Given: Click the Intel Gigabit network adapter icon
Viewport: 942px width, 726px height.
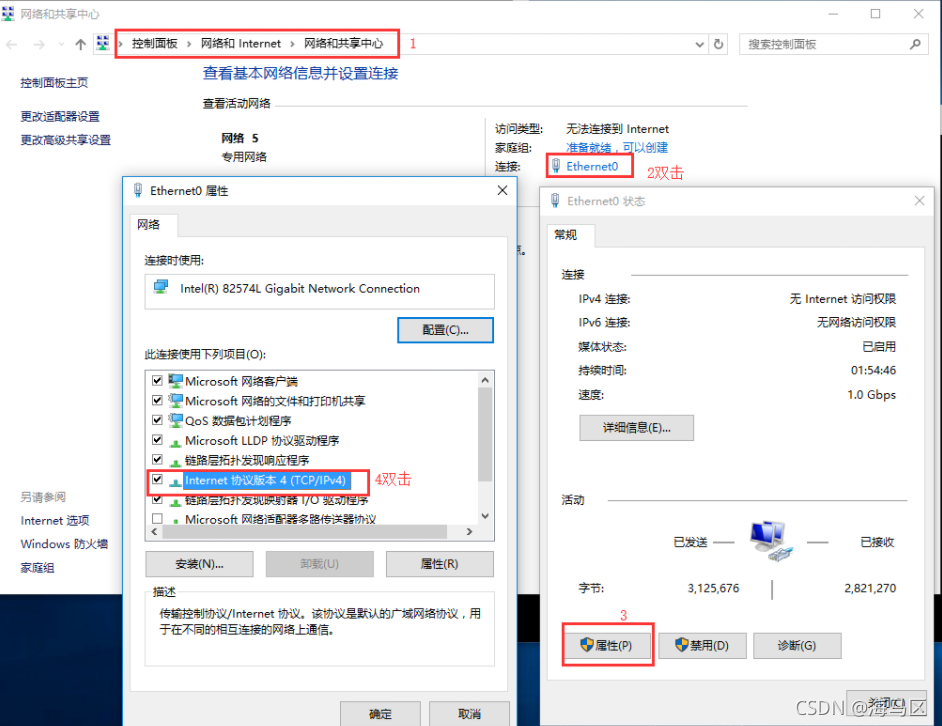Looking at the screenshot, I should tap(161, 287).
